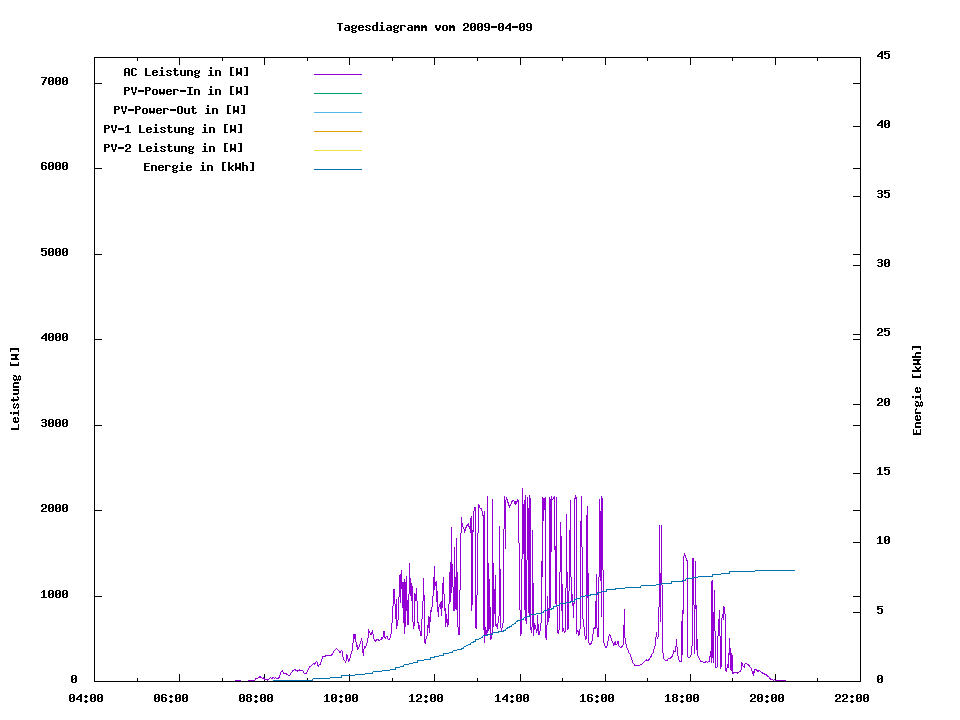Click the blue PV-Power-Out legend line sample
Viewport: 960px width, 720px height.
(x=337, y=112)
